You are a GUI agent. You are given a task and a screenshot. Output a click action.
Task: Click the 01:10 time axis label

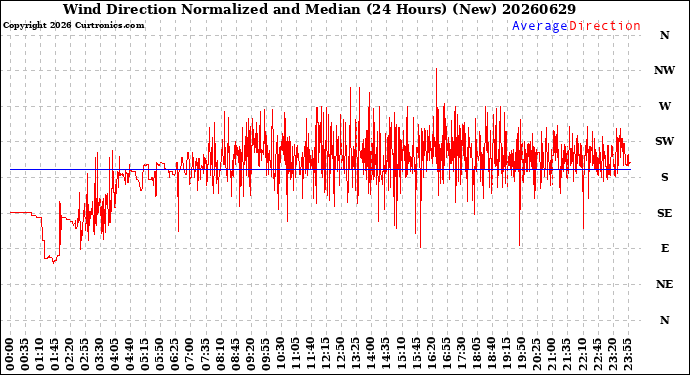click(x=40, y=354)
